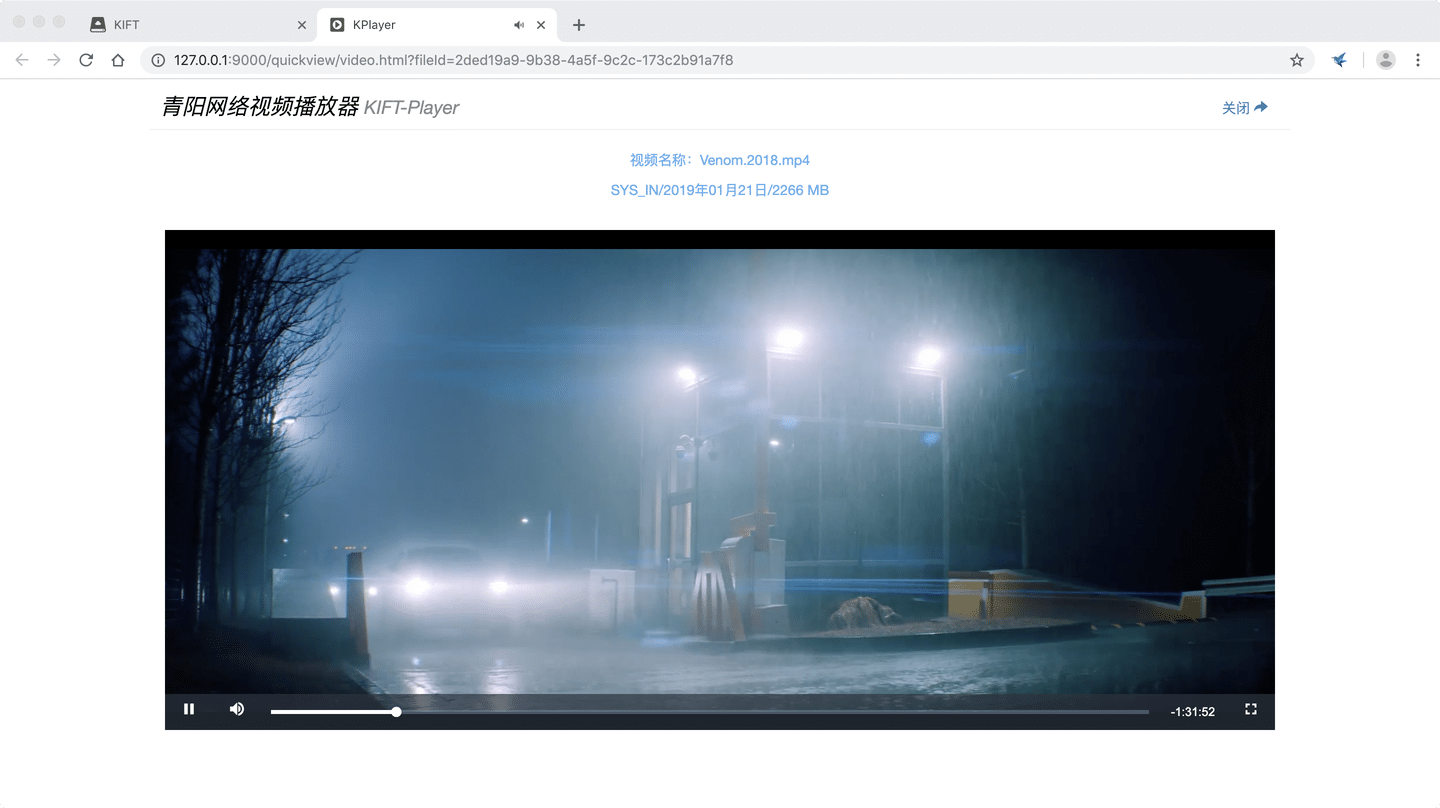Open the Chrome three-dot menu
Screen dimensions: 1440x808
pos(1418,60)
